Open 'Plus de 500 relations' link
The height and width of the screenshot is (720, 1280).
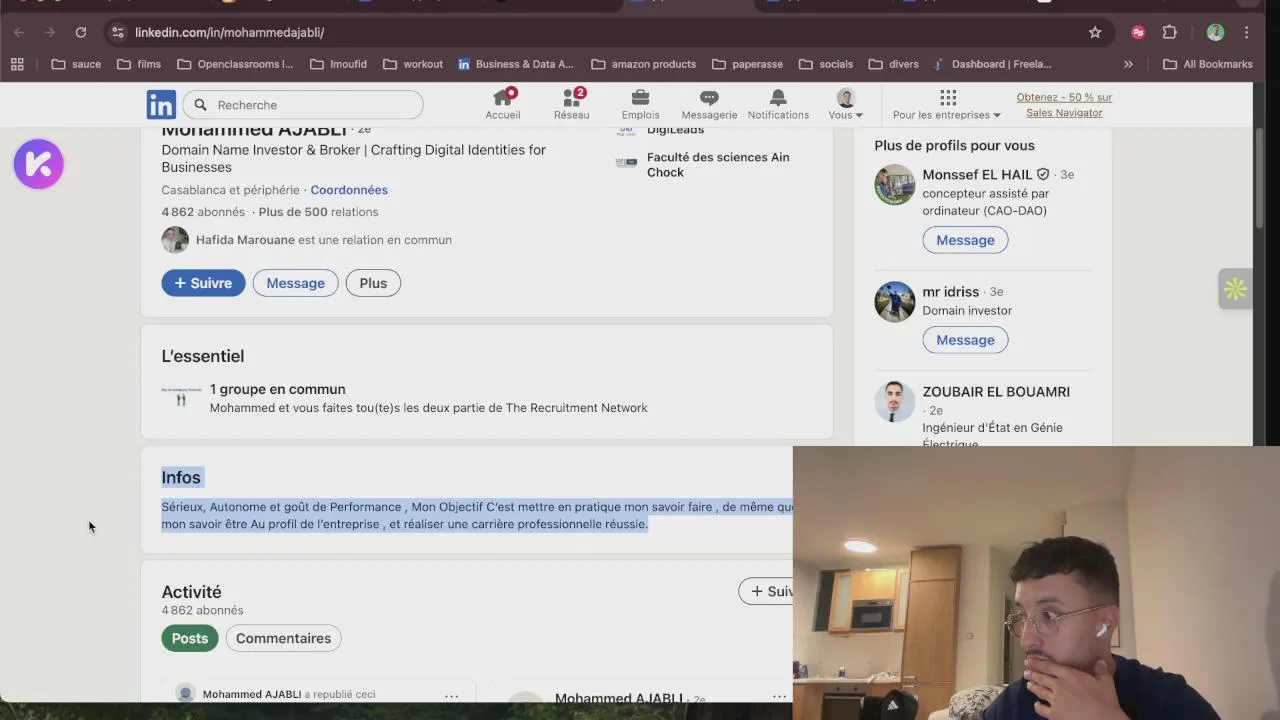(318, 212)
